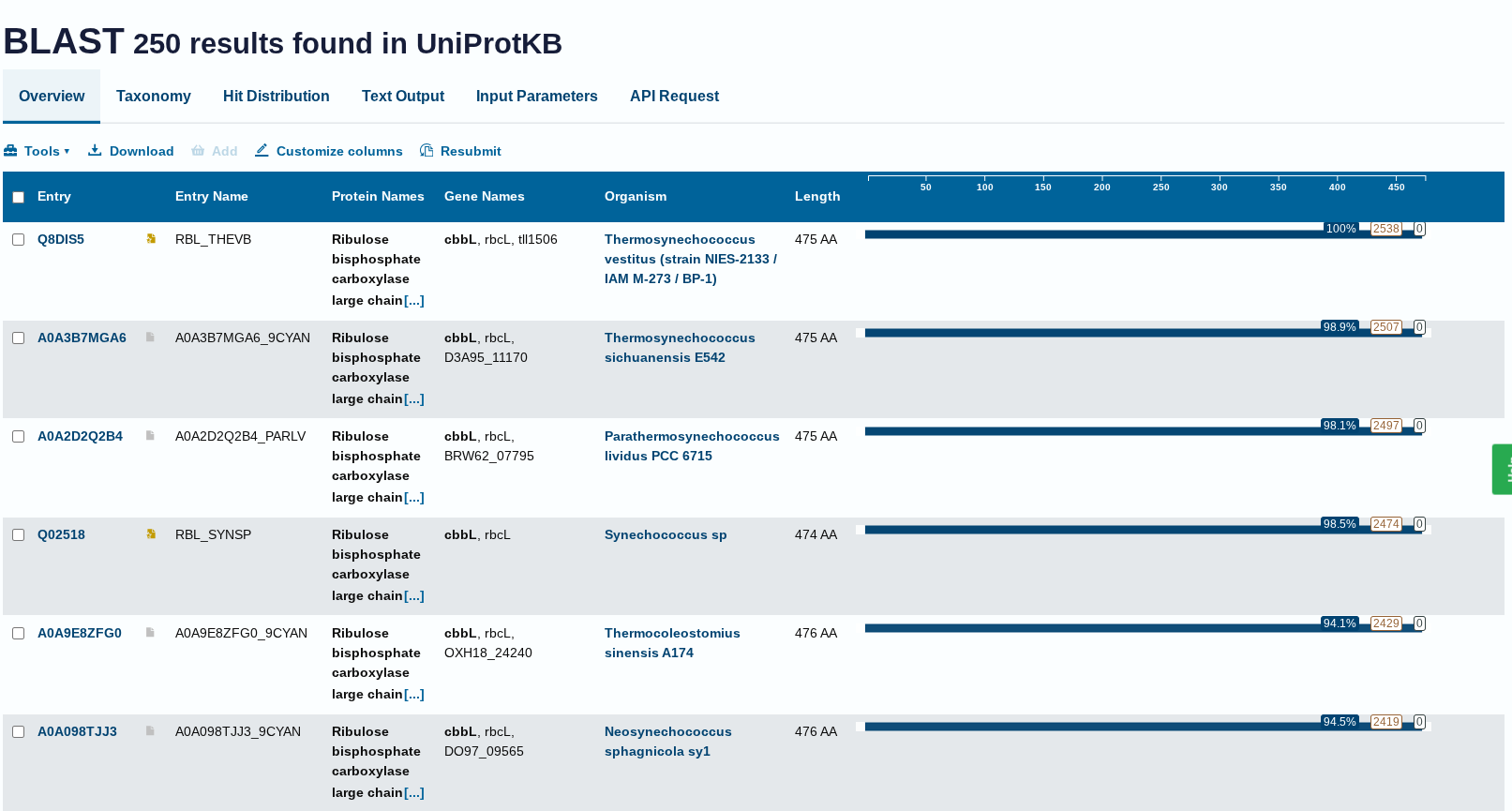Switch to the Taxonomy tab
The height and width of the screenshot is (811, 1512).
tap(154, 96)
